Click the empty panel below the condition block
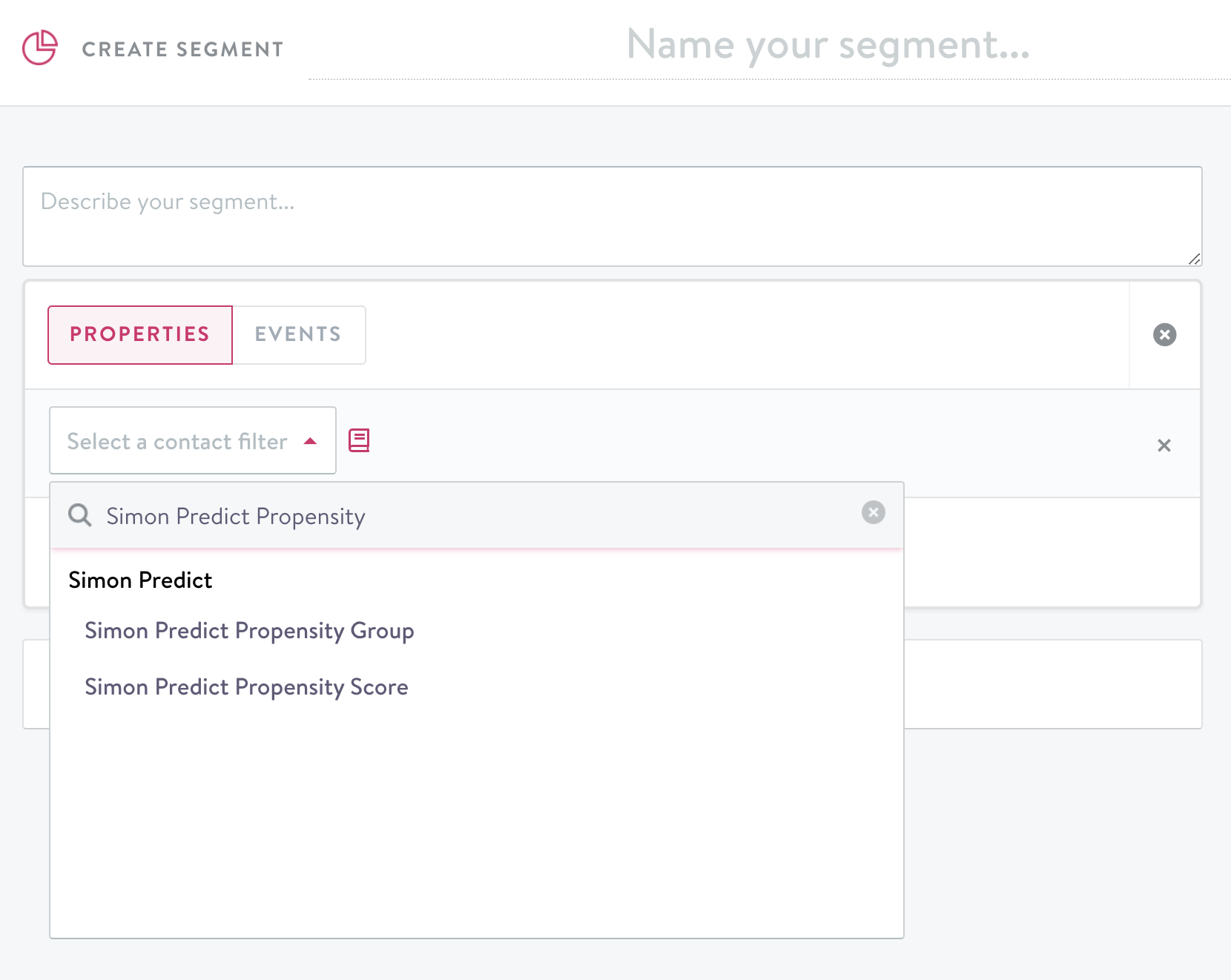 (1052, 684)
